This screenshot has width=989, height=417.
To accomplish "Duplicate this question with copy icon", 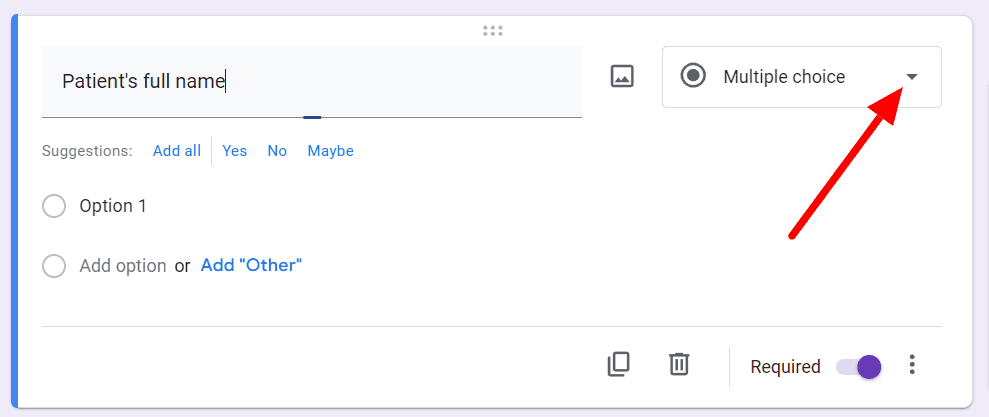I will coord(618,365).
